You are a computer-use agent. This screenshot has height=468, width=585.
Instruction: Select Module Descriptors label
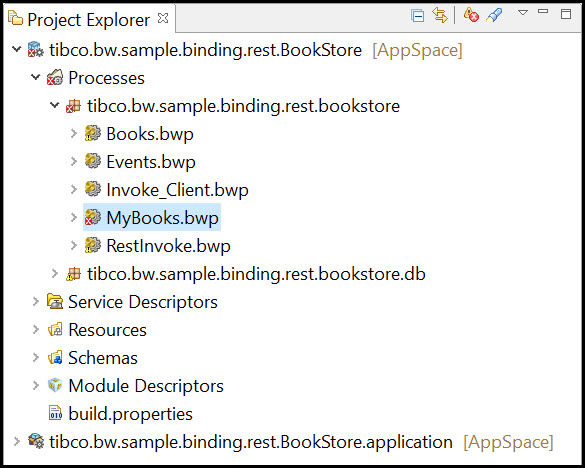(x=146, y=386)
